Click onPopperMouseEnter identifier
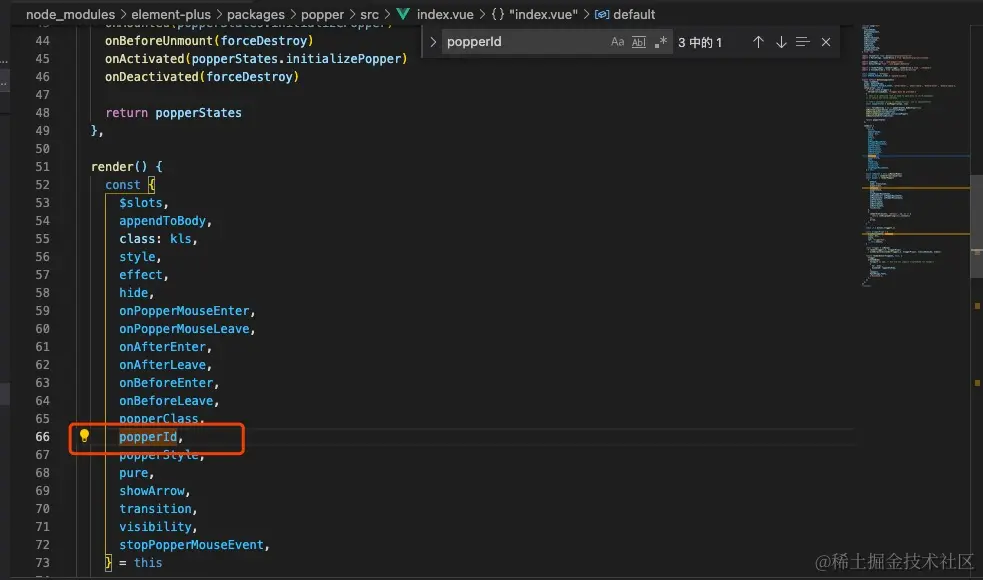This screenshot has height=580, width=983. (x=184, y=311)
